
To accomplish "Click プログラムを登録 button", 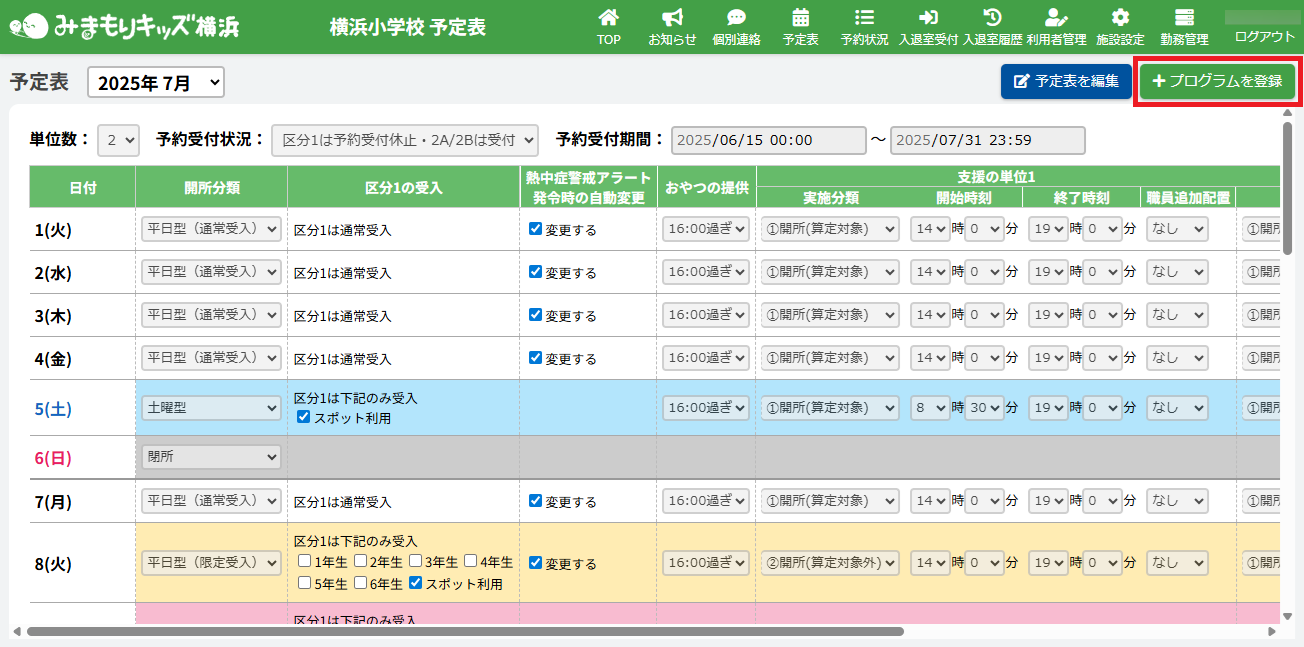I will coord(1217,81).
